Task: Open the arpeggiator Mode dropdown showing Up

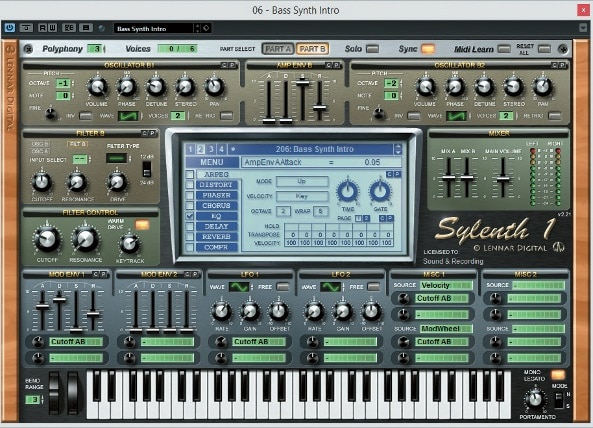Action: coord(302,181)
